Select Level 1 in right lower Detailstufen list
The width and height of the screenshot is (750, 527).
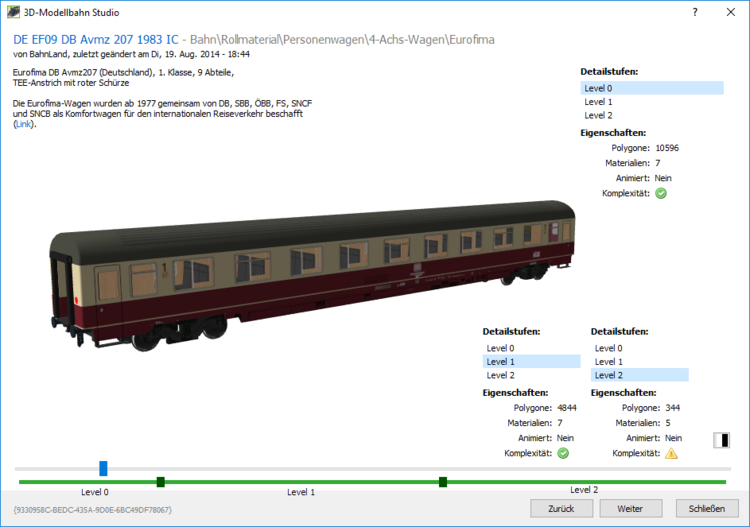(x=640, y=362)
